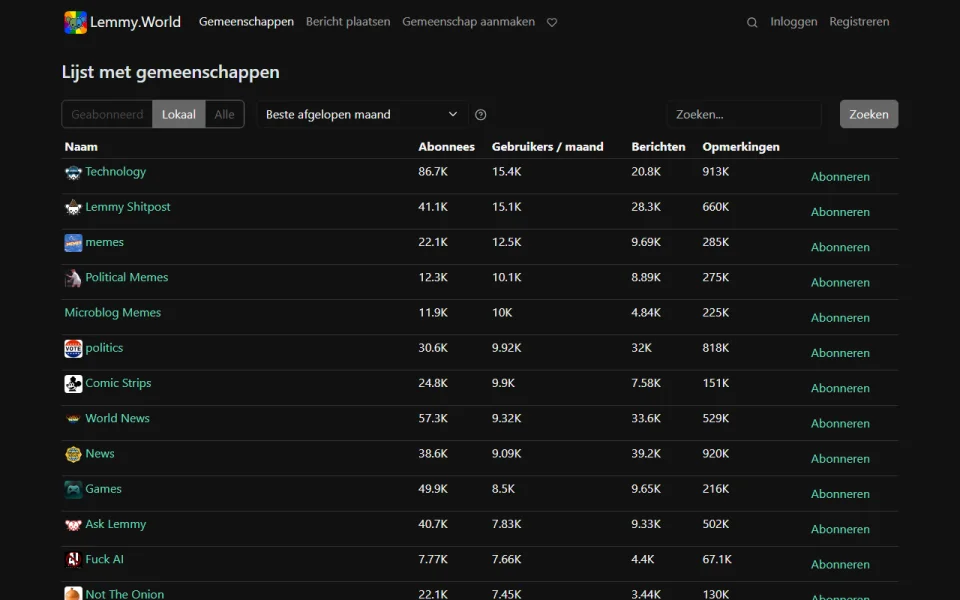This screenshot has height=600, width=960.
Task: Go to Registreren page
Action: 859,21
